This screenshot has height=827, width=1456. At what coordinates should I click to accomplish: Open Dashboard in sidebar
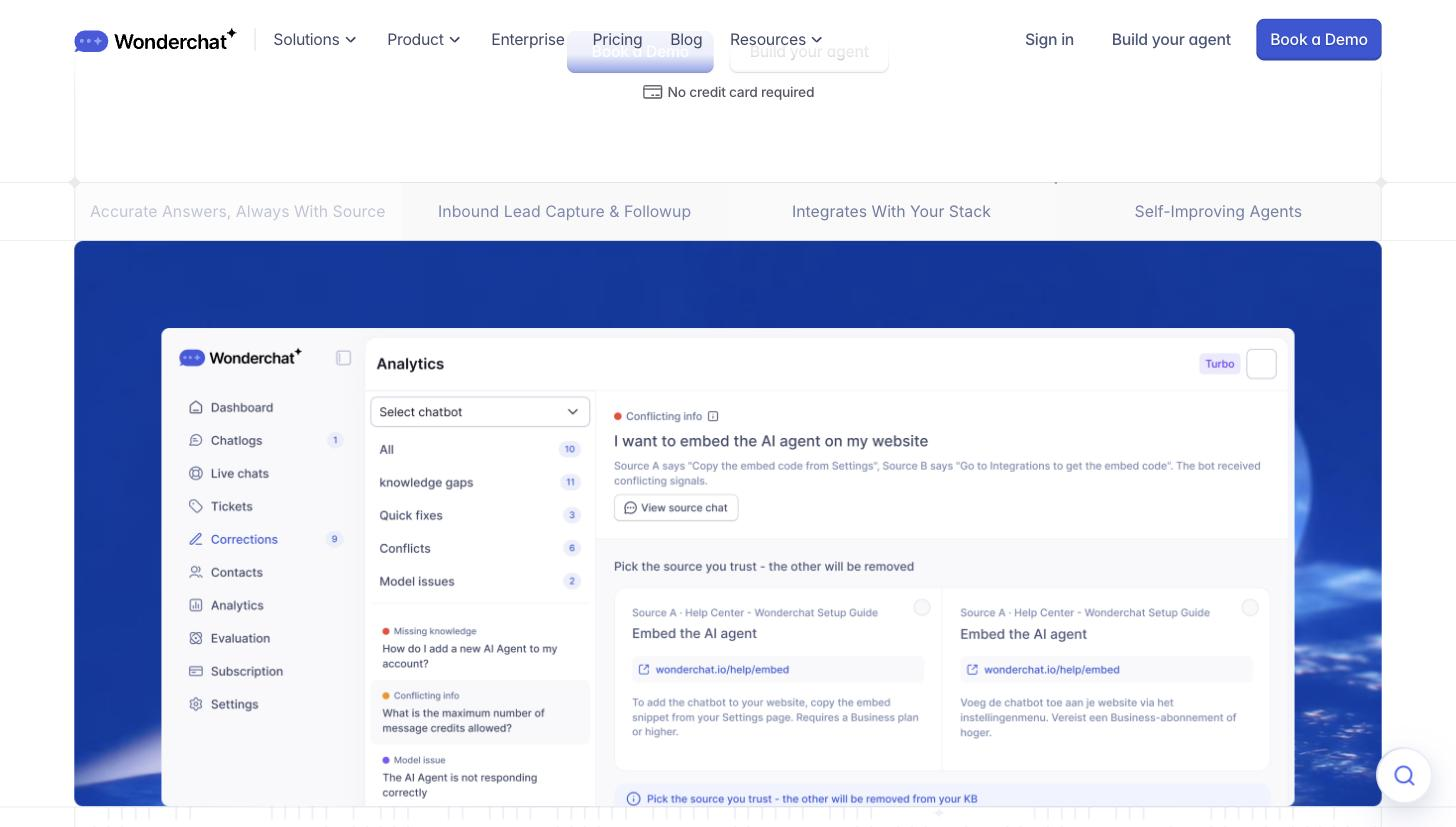point(231,408)
